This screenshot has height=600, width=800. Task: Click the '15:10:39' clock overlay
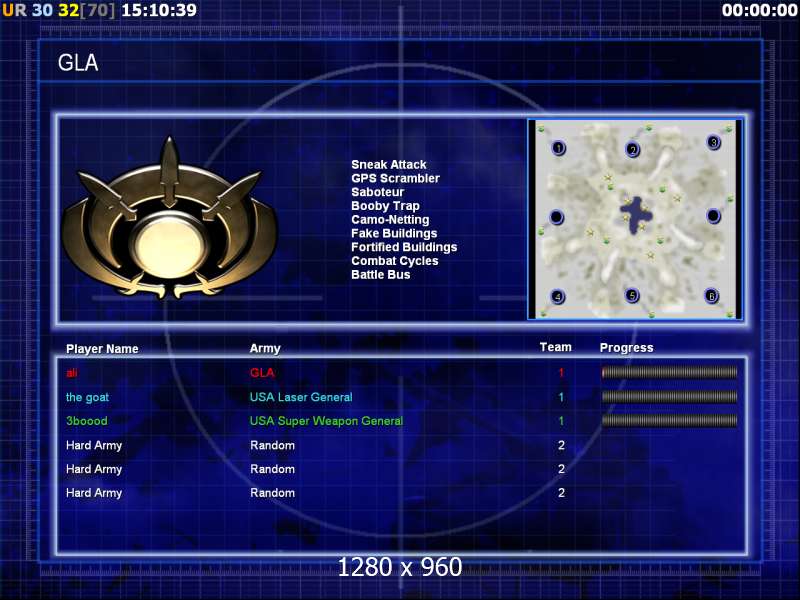click(x=159, y=10)
